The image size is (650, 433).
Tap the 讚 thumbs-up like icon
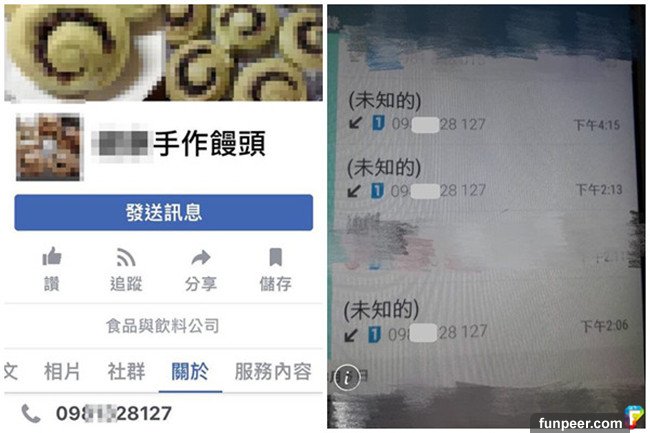pos(52,257)
